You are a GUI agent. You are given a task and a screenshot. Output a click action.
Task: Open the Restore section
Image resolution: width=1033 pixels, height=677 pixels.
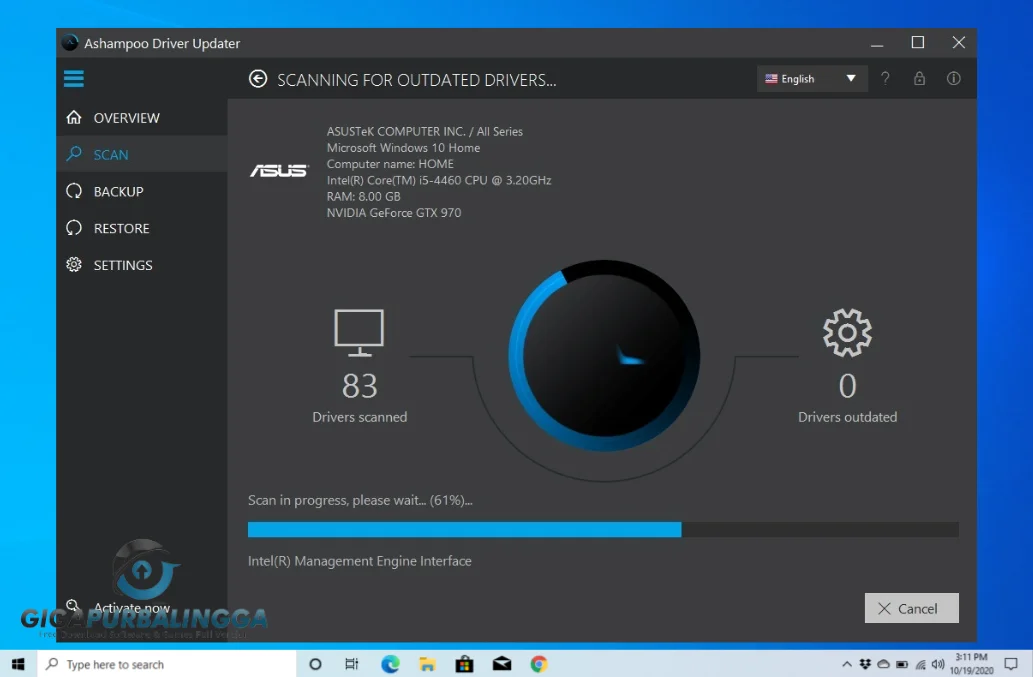pyautogui.click(x=142, y=229)
